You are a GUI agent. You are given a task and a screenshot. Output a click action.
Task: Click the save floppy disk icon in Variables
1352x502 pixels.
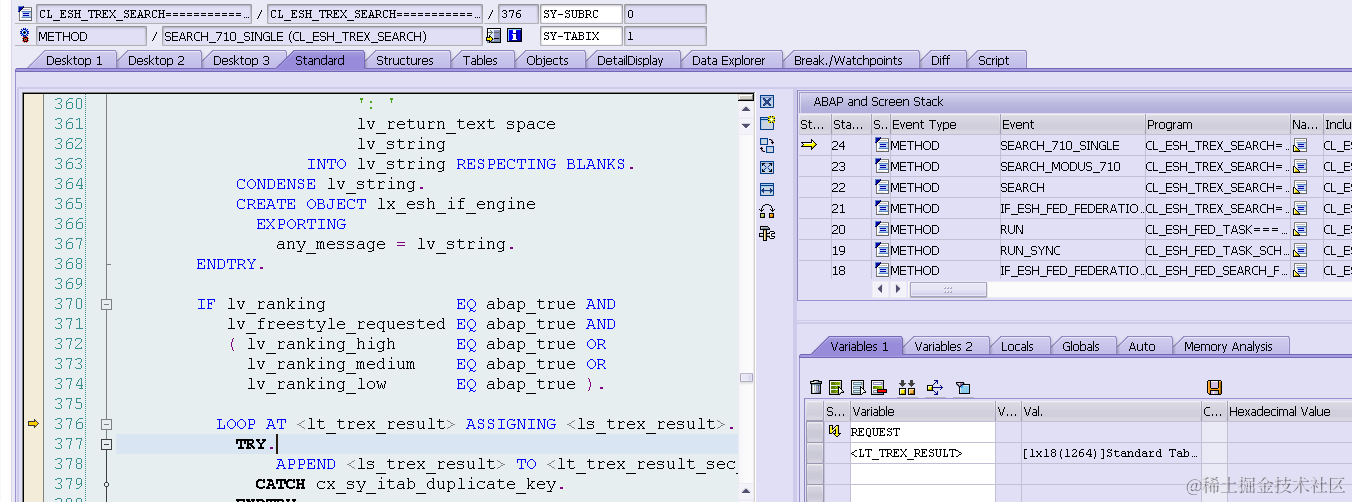click(1215, 388)
